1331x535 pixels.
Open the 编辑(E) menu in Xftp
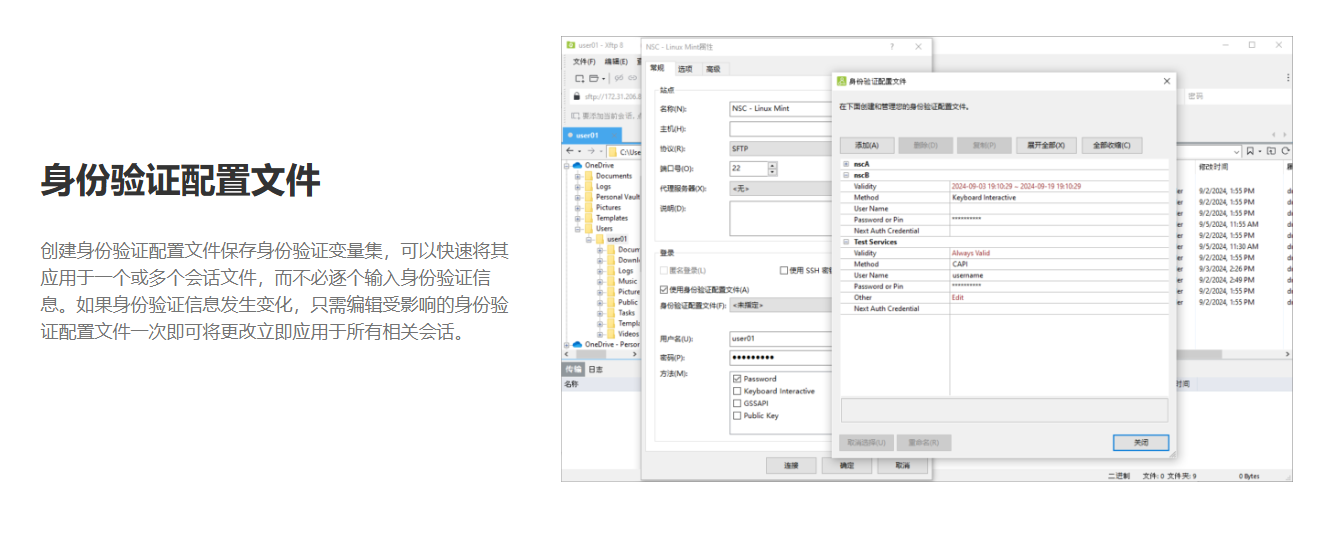tap(614, 62)
